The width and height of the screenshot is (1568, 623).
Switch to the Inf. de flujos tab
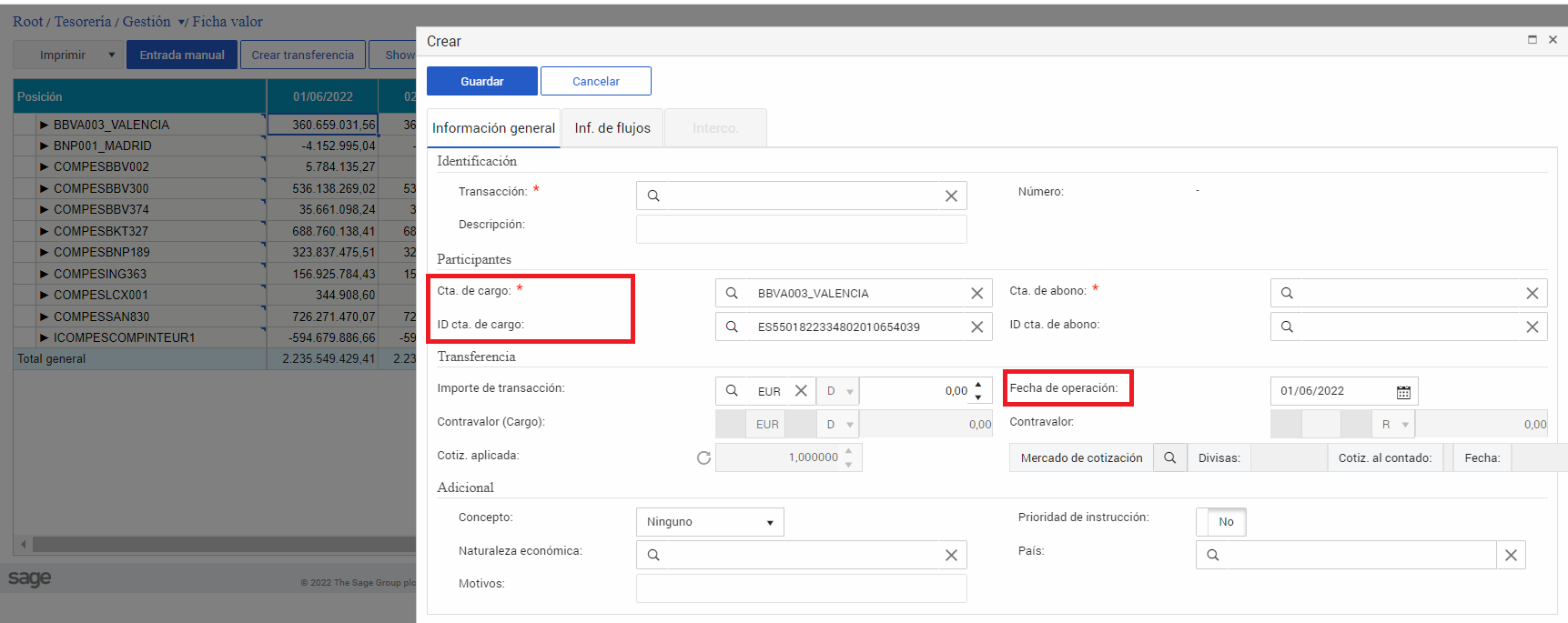tap(612, 128)
